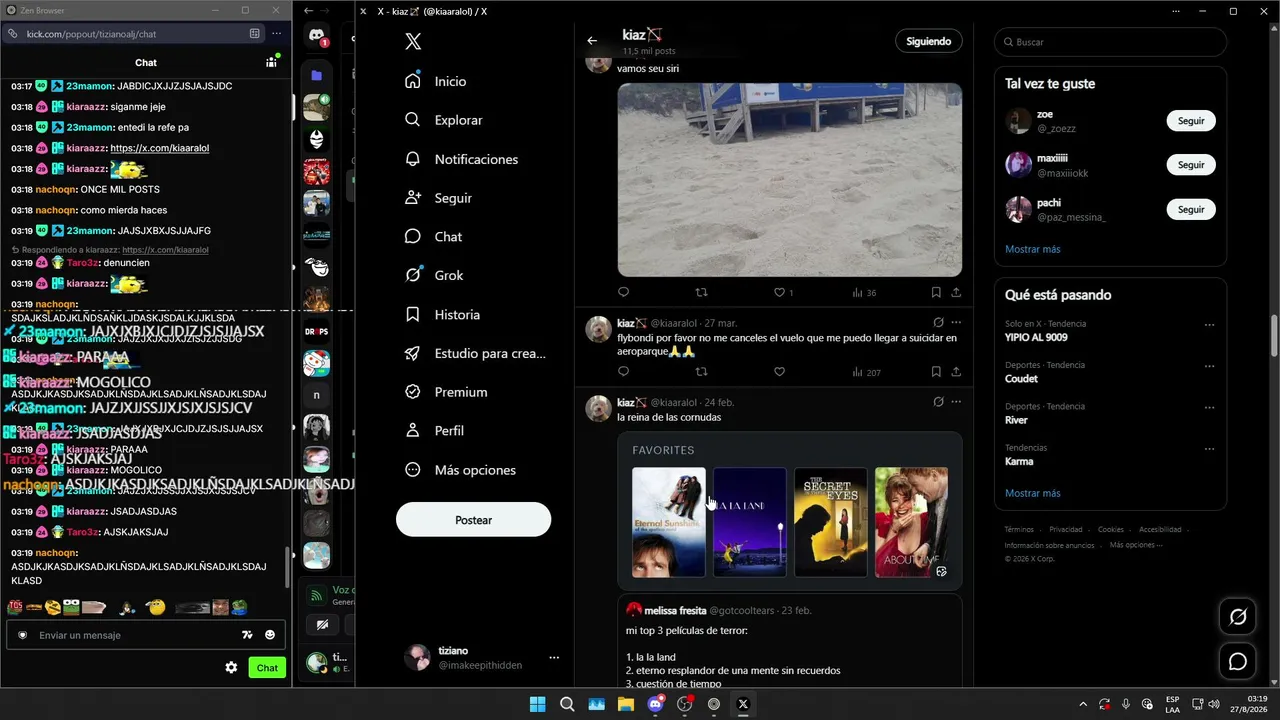
Task: Open Más opciones in X sidebar
Action: pyautogui.click(x=459, y=470)
